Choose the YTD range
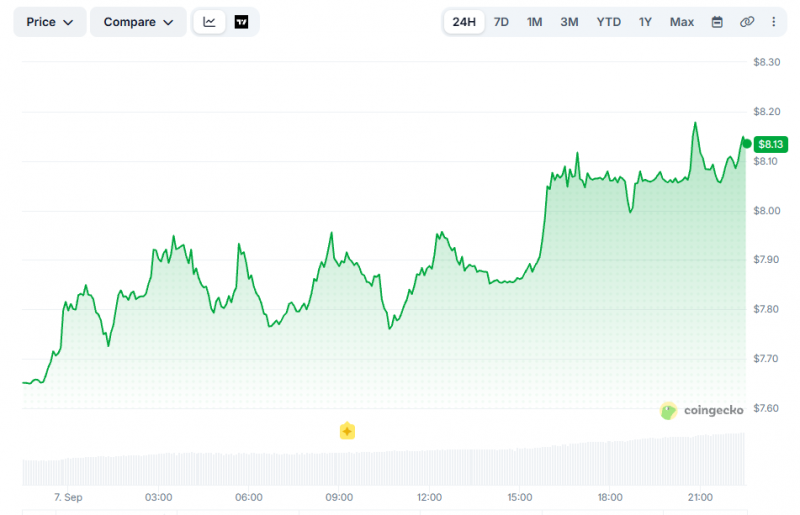Image resolution: width=800 pixels, height=515 pixels. [609, 22]
